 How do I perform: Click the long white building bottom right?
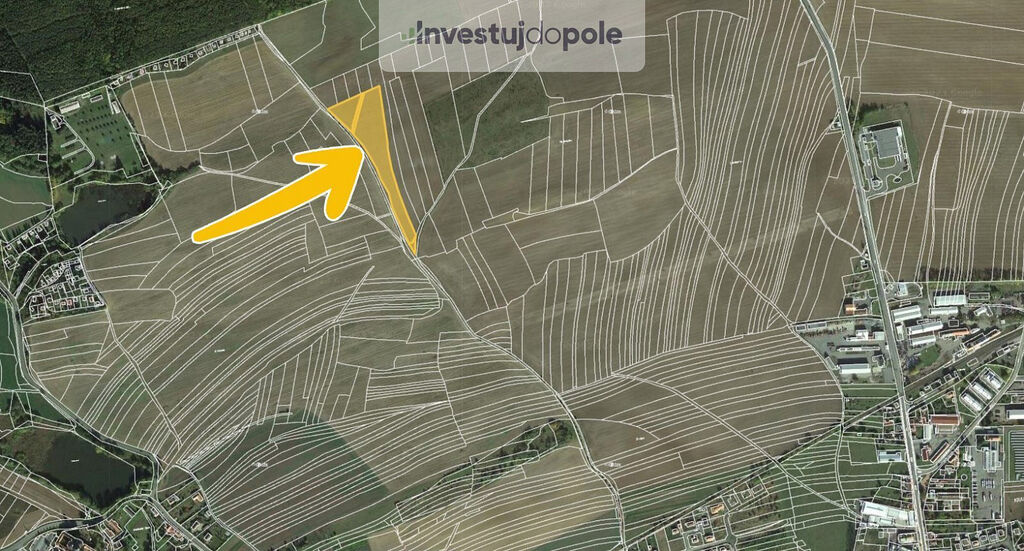coord(887,513)
